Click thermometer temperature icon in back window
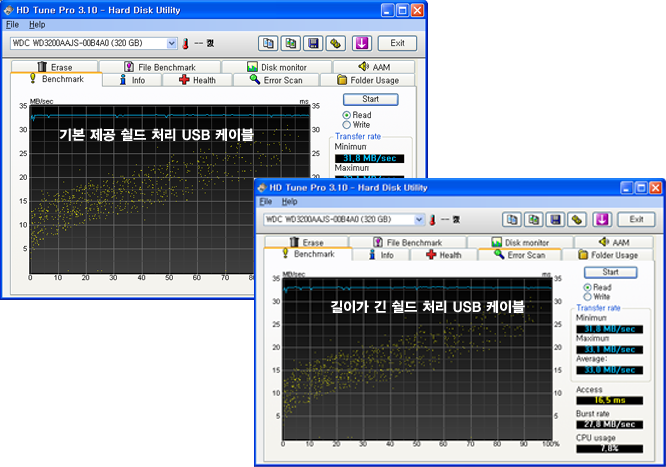Image resolution: width=666 pixels, height=467 pixels. click(186, 43)
